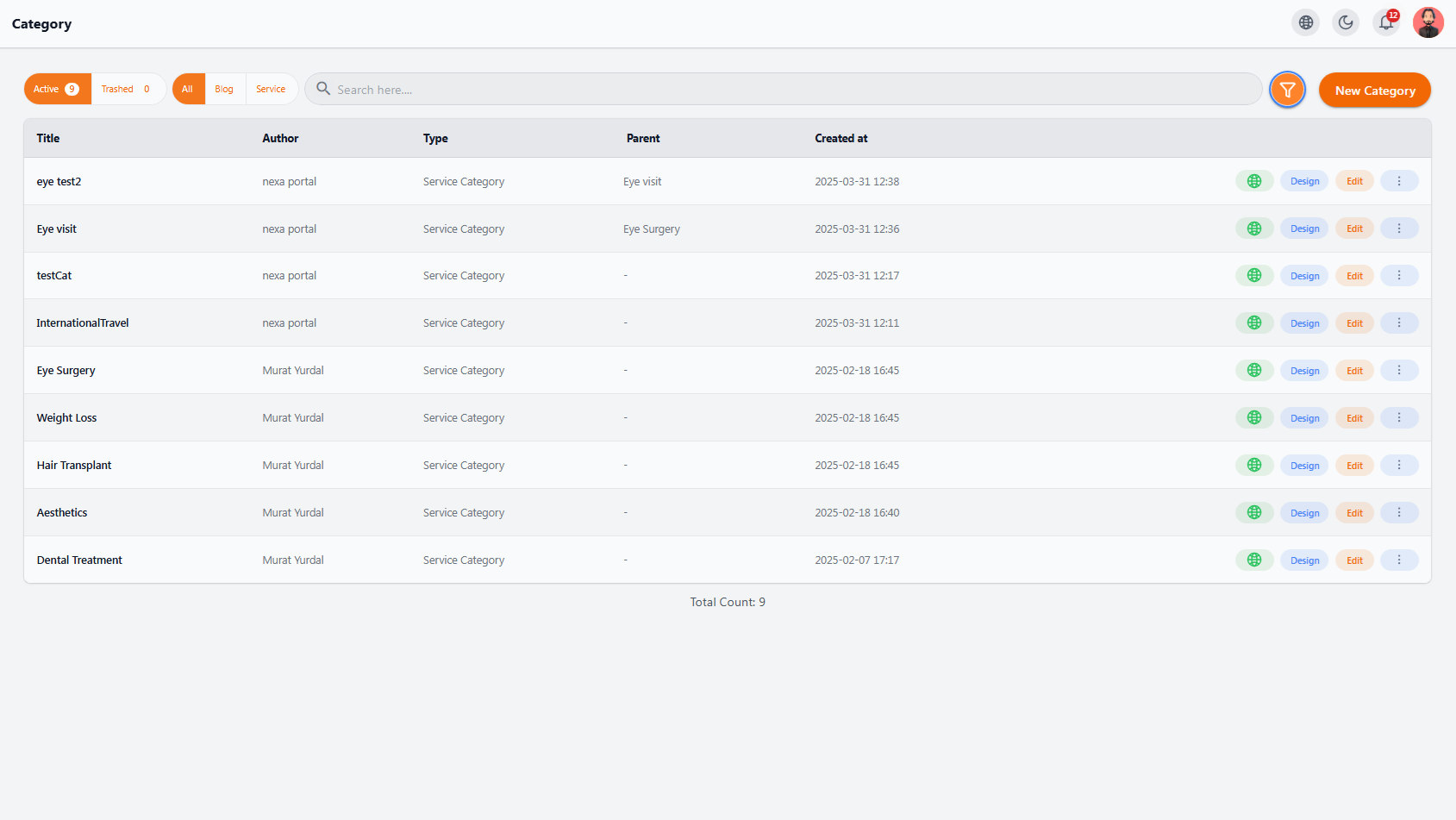Image resolution: width=1456 pixels, height=820 pixels.
Task: Click Eye Surgery parent of Eye visit
Action: [x=652, y=228]
